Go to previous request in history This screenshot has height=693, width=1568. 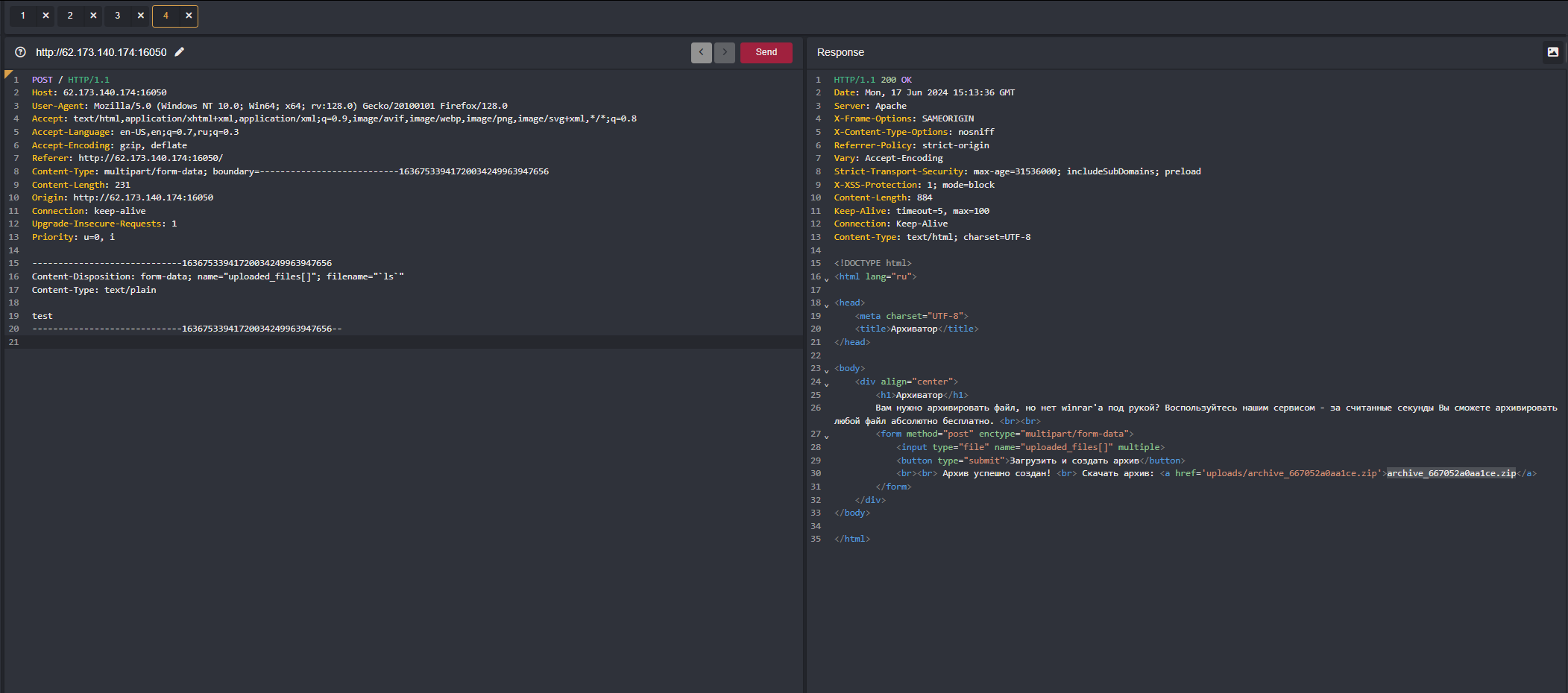701,52
